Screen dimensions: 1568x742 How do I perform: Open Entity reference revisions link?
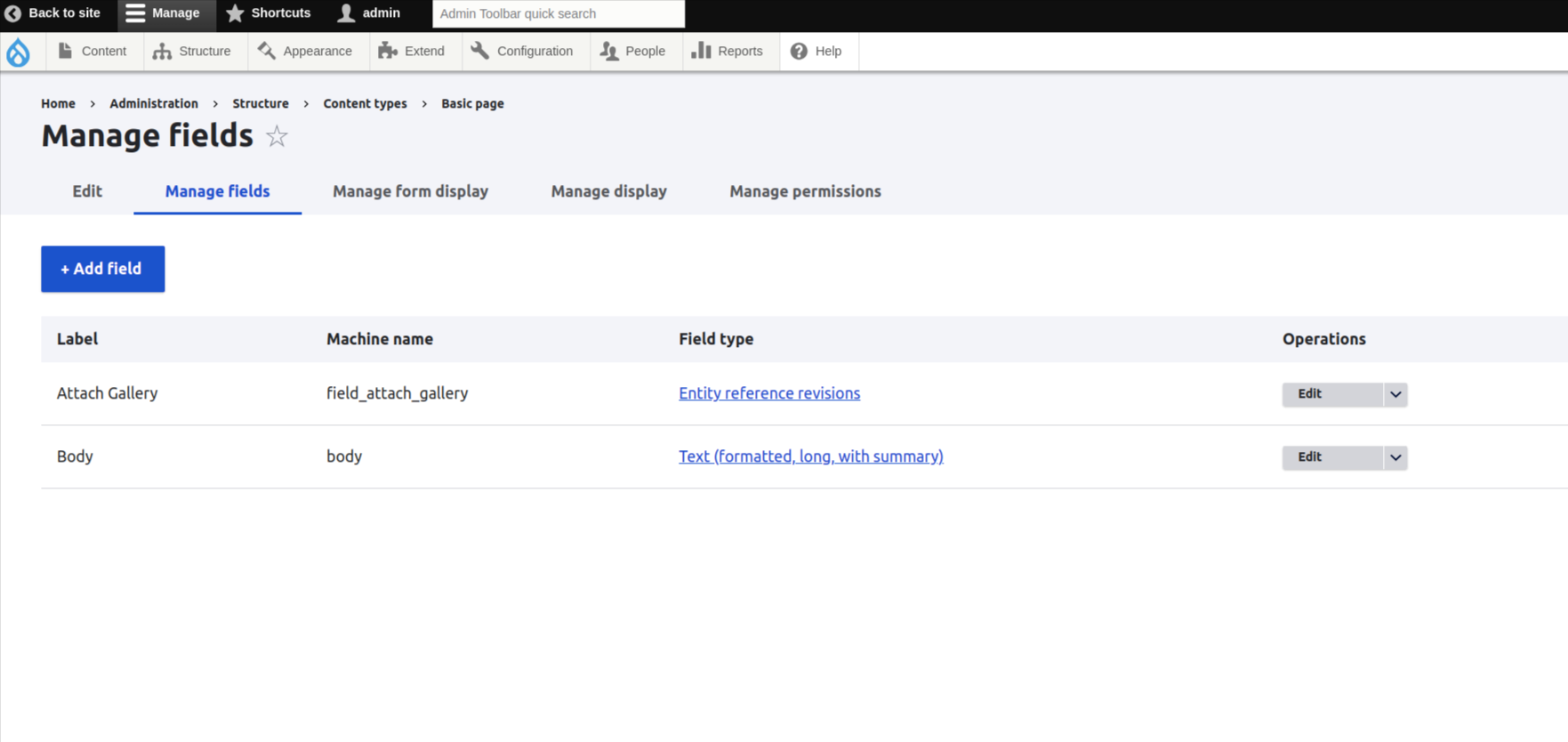coord(769,393)
